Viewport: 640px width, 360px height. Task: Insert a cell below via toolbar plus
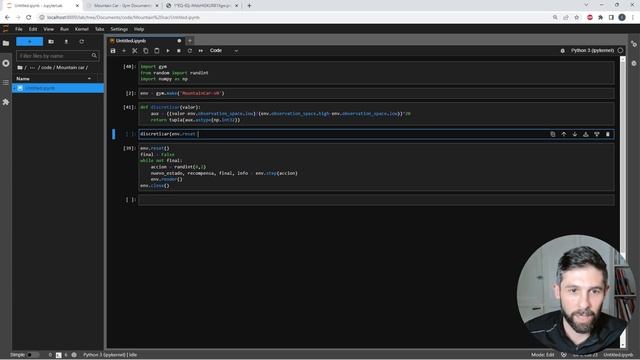[x=124, y=51]
